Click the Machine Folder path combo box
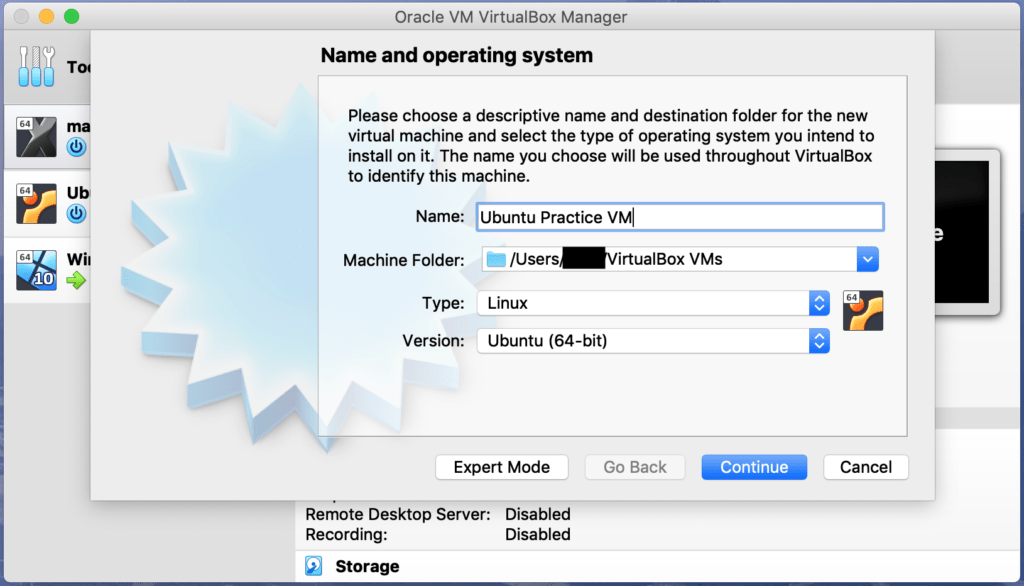Screen dimensions: 1024x586 [x=680, y=259]
